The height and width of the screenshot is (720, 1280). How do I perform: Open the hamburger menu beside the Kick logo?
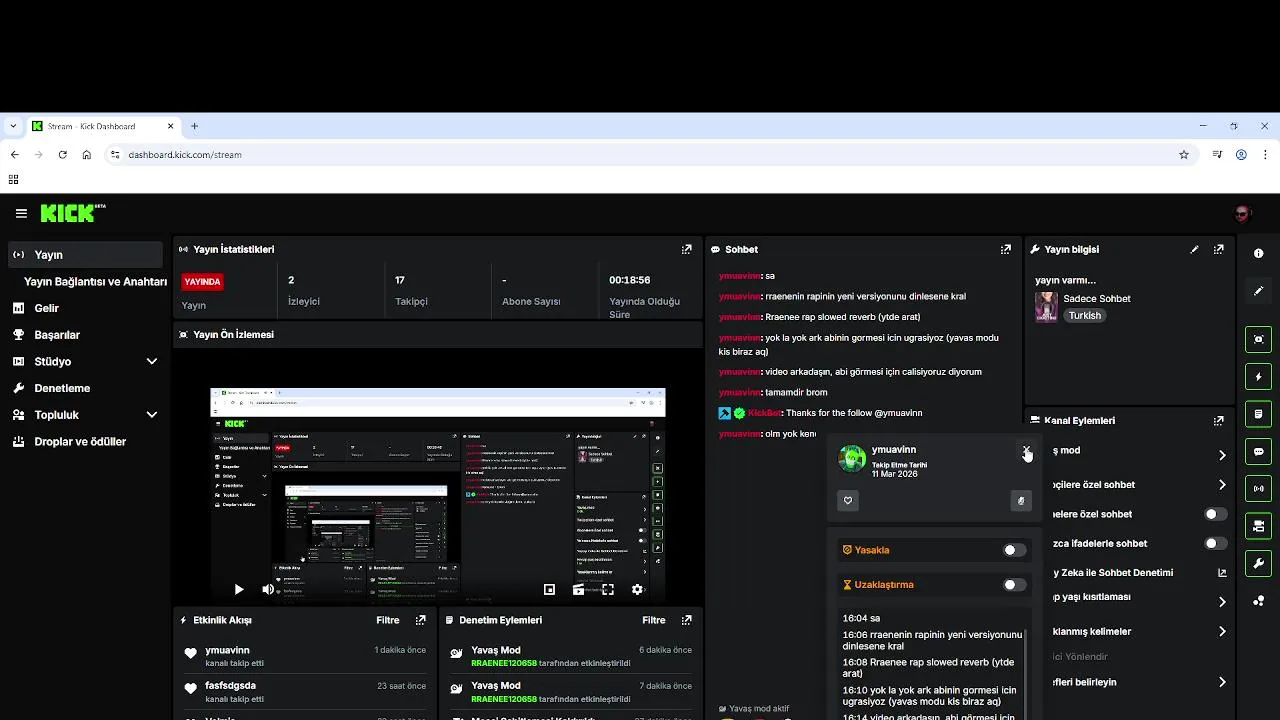pos(21,213)
